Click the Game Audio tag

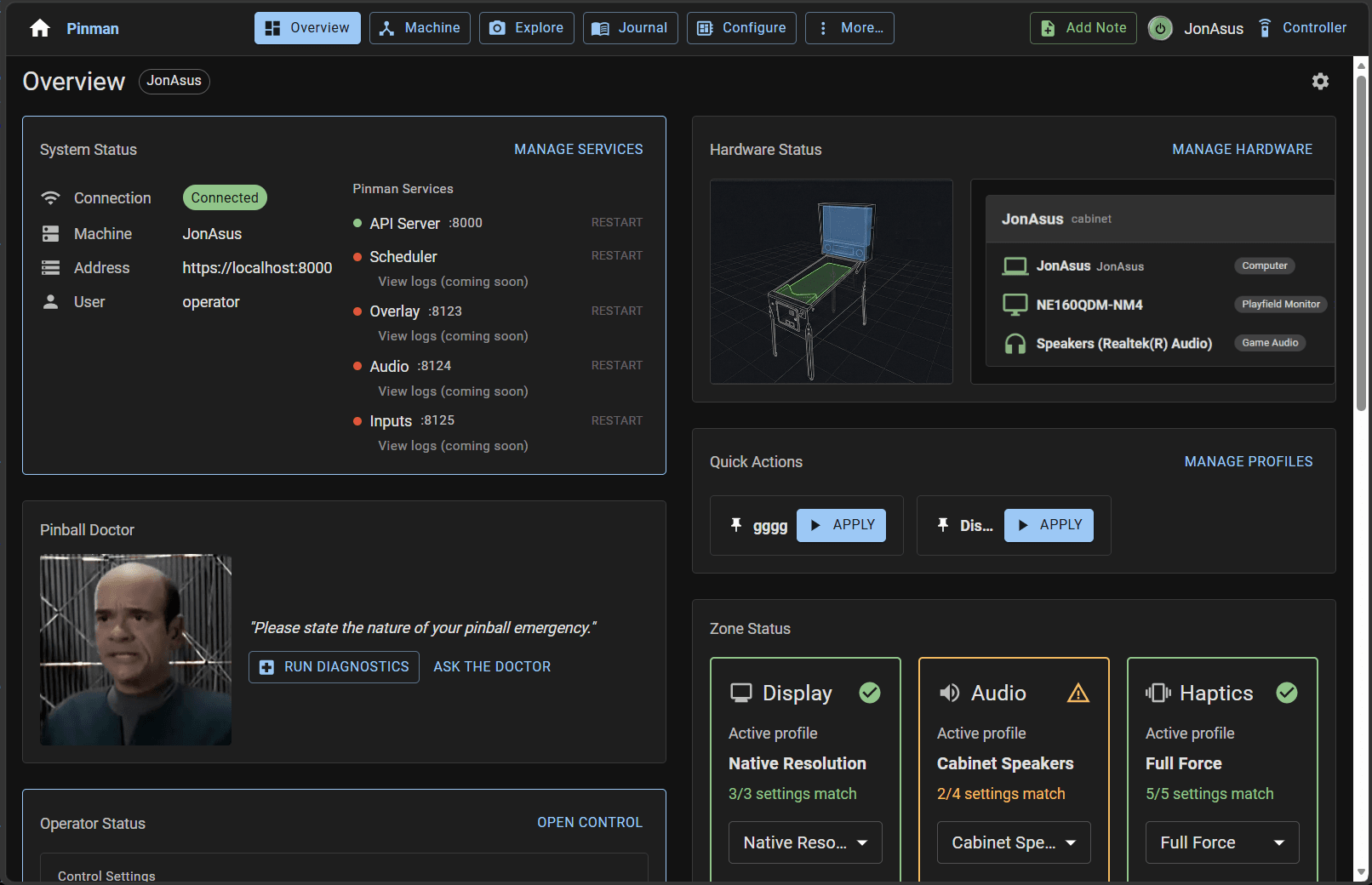[x=1270, y=343]
